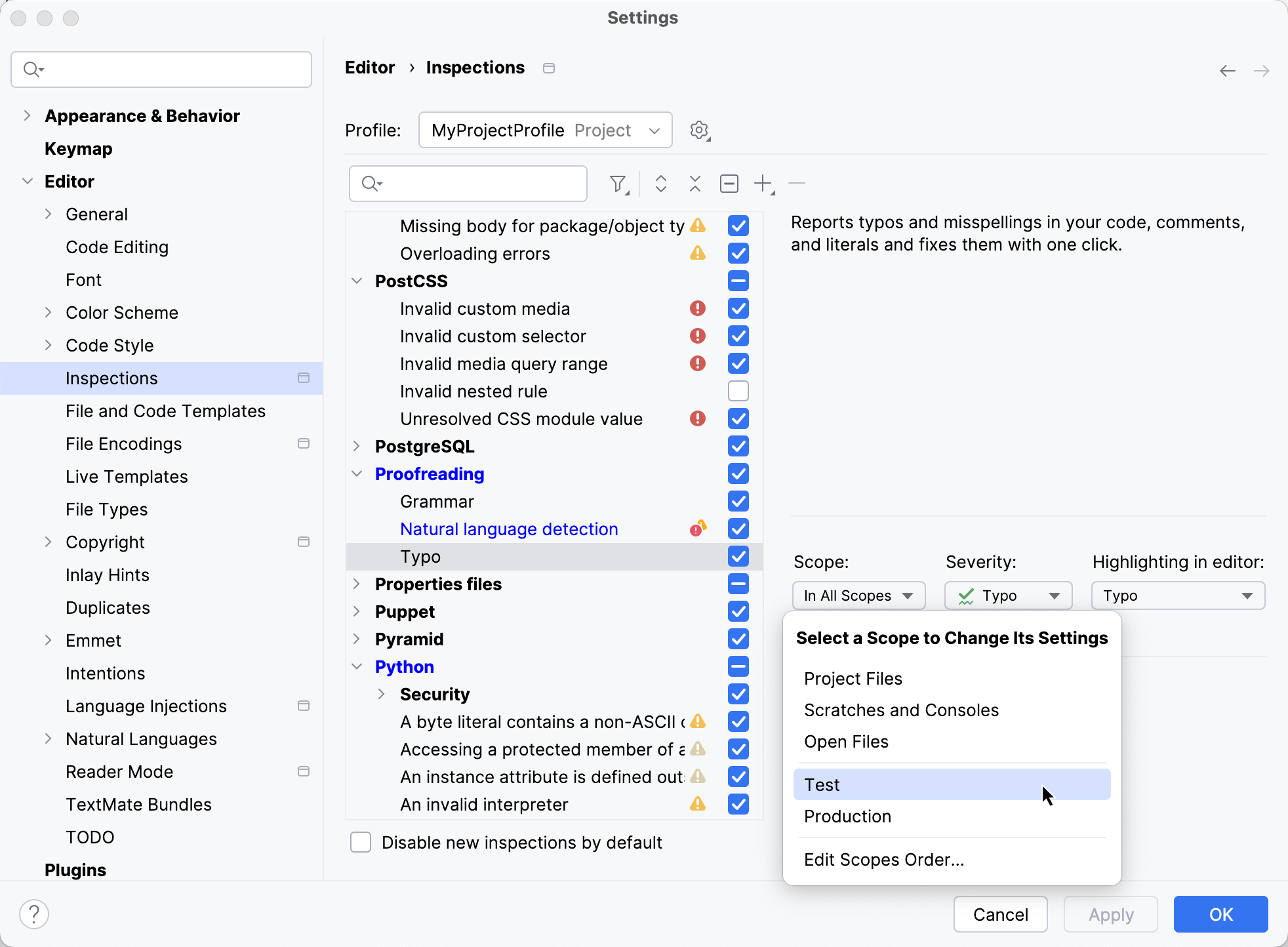This screenshot has width=1288, height=947.
Task: Click the Collapse All arrows icon
Action: click(x=694, y=184)
